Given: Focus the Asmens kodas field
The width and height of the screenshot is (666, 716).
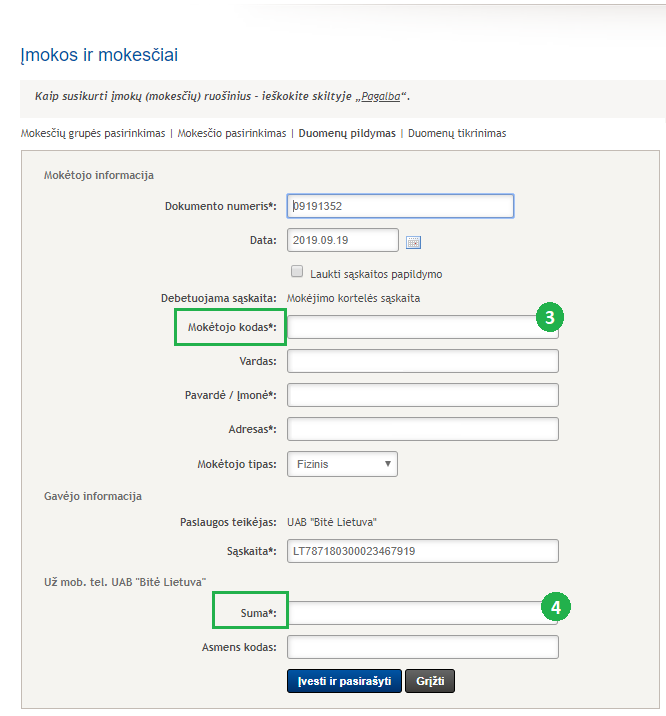Looking at the screenshot, I should tap(422, 647).
